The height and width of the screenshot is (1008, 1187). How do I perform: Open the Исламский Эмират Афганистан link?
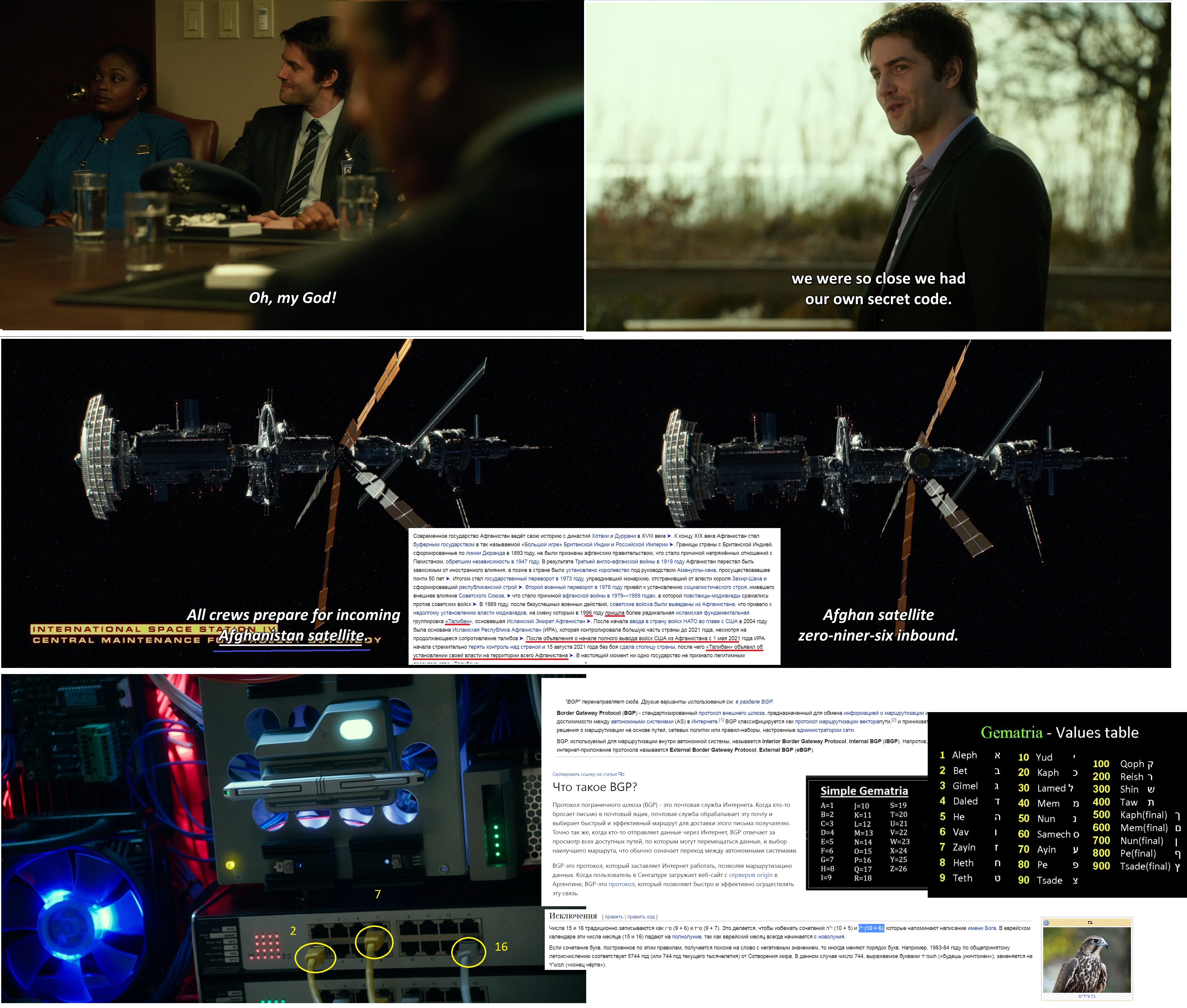(x=546, y=621)
